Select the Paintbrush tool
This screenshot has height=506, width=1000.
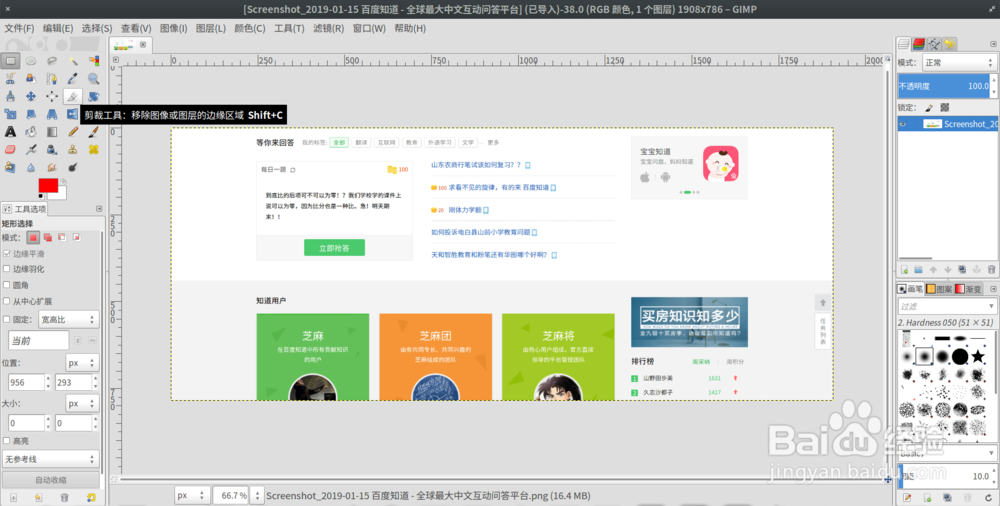(94, 132)
